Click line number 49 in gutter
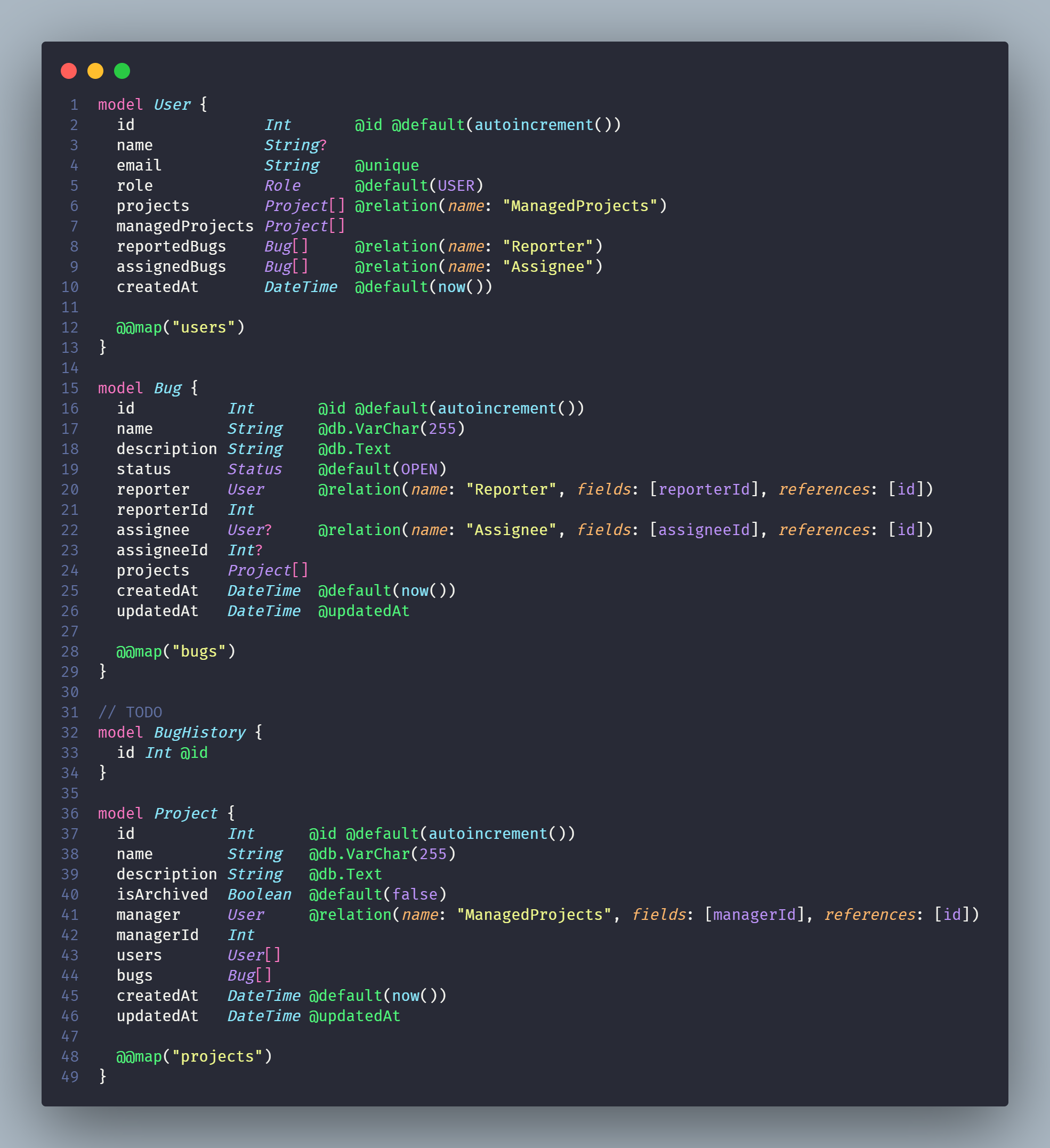 pyautogui.click(x=70, y=1077)
